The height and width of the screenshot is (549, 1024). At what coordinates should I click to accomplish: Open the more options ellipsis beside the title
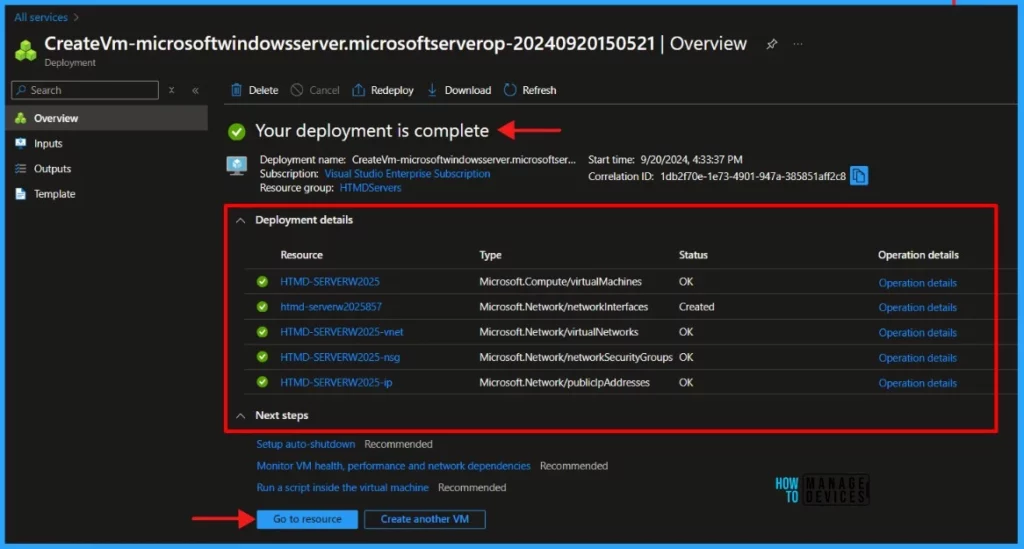tap(798, 44)
